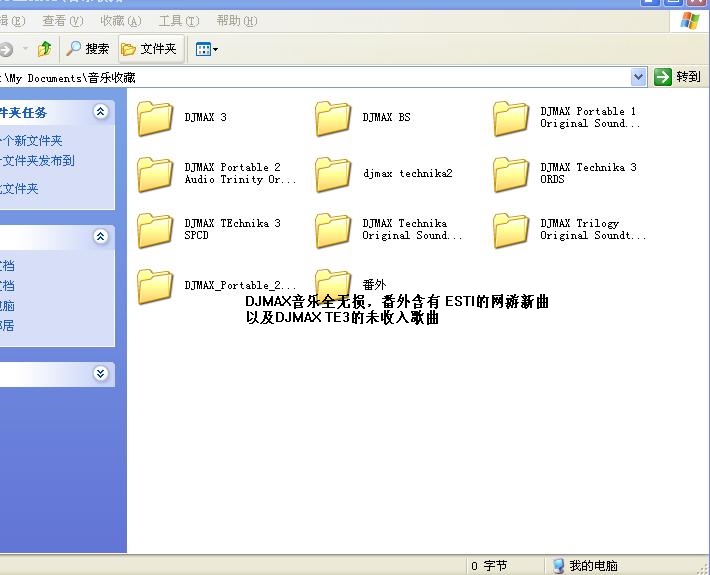Select the label DJMAX Trilogy Original Soundt...

(x=593, y=229)
